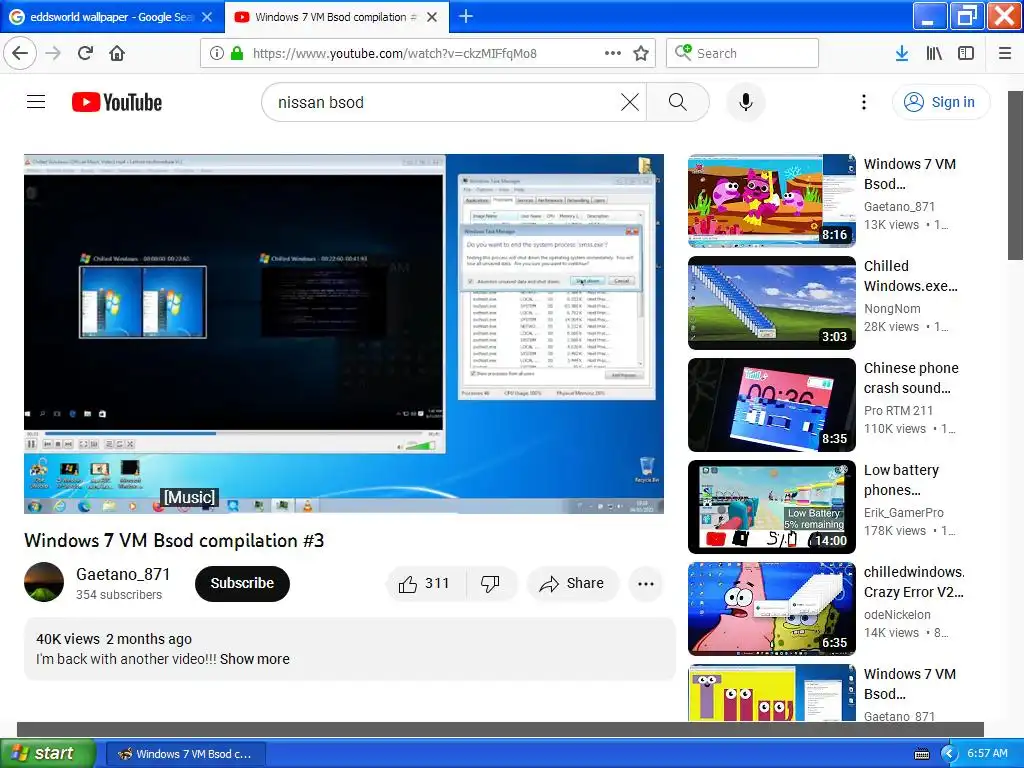Open the Gaetano_871 channel name link

click(123, 574)
